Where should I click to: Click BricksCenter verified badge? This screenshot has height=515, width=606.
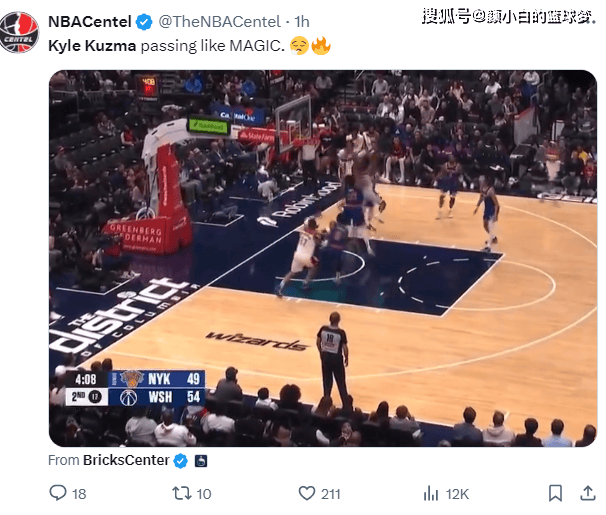click(x=180, y=461)
